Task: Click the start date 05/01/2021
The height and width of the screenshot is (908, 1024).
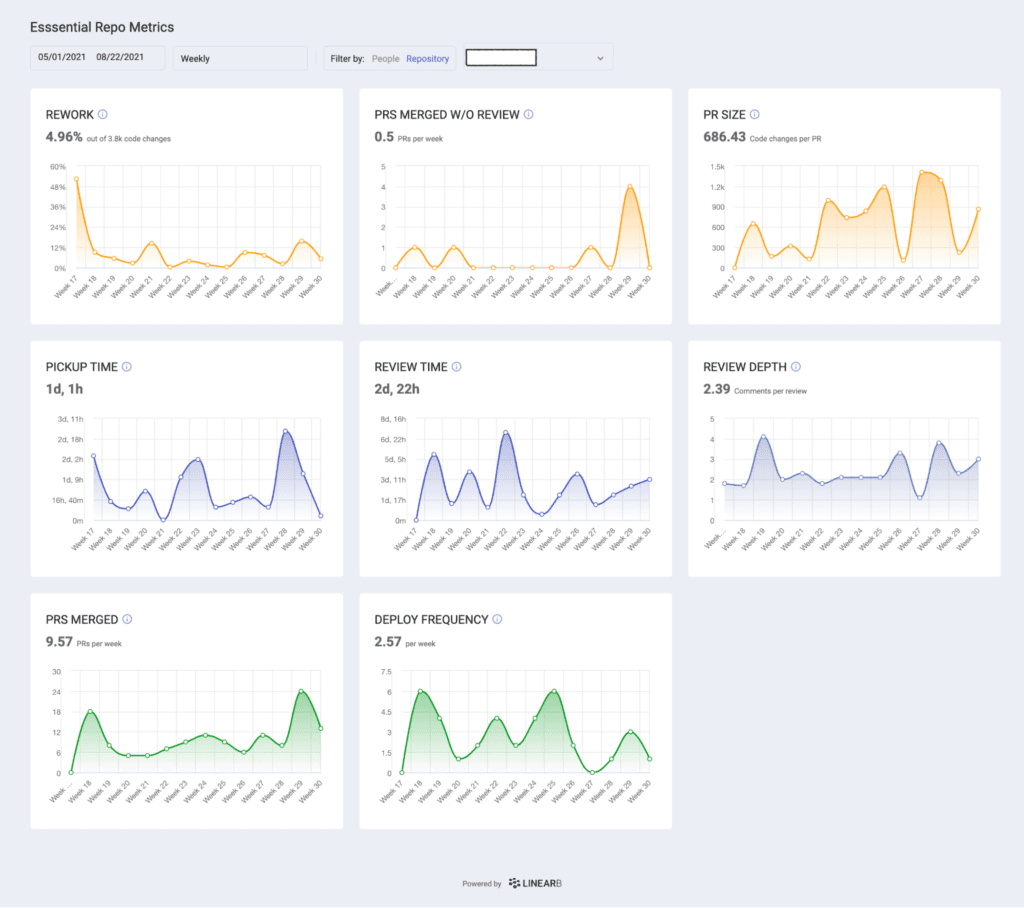Action: pos(63,58)
